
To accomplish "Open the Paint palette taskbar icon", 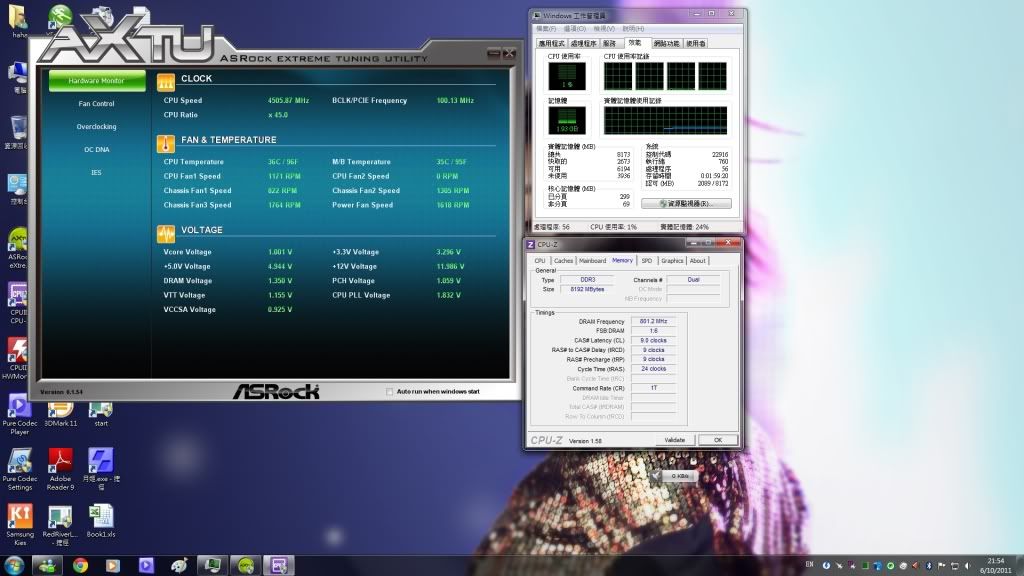I will (179, 566).
